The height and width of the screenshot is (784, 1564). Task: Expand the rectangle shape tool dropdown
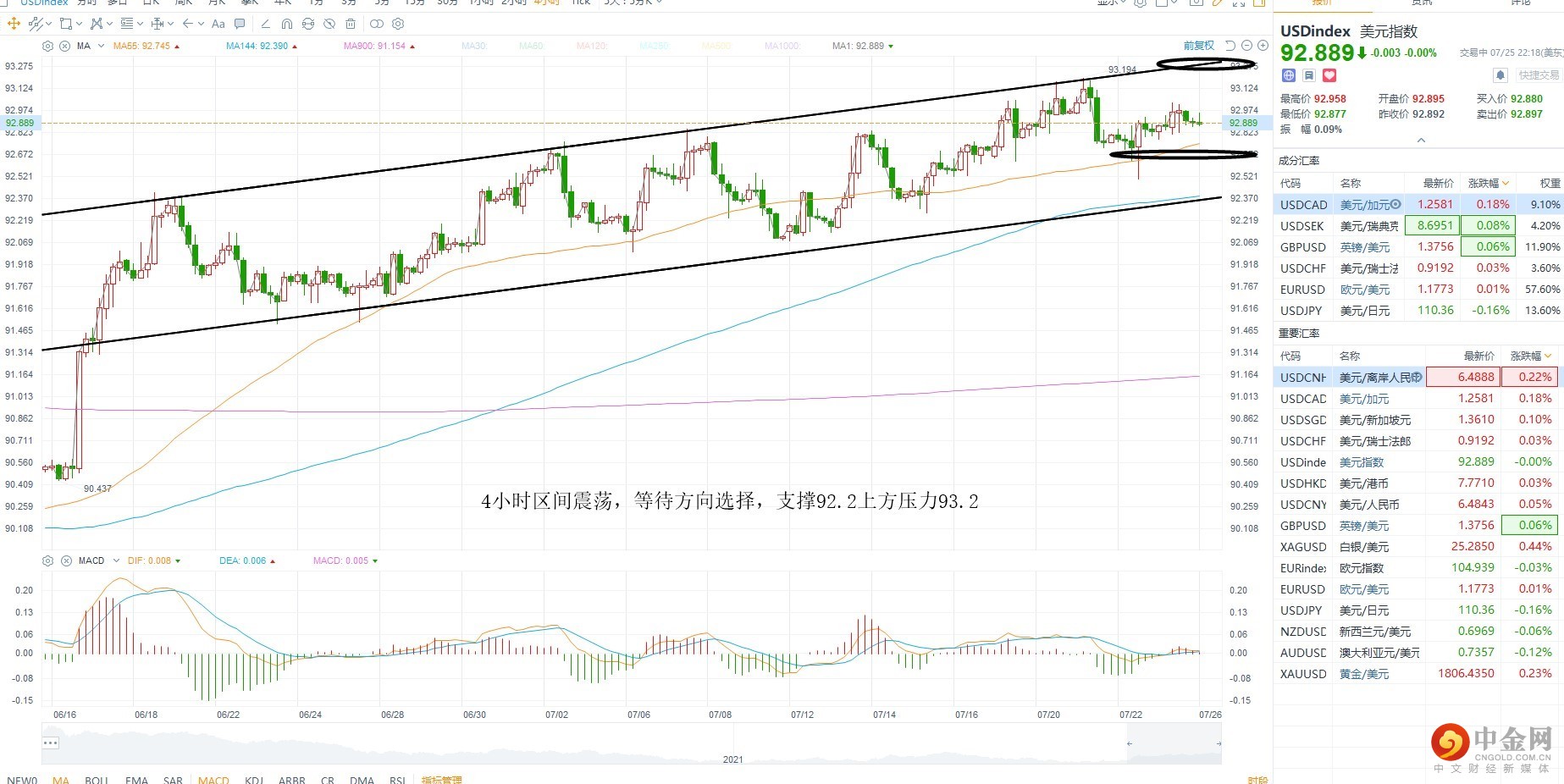click(x=79, y=24)
